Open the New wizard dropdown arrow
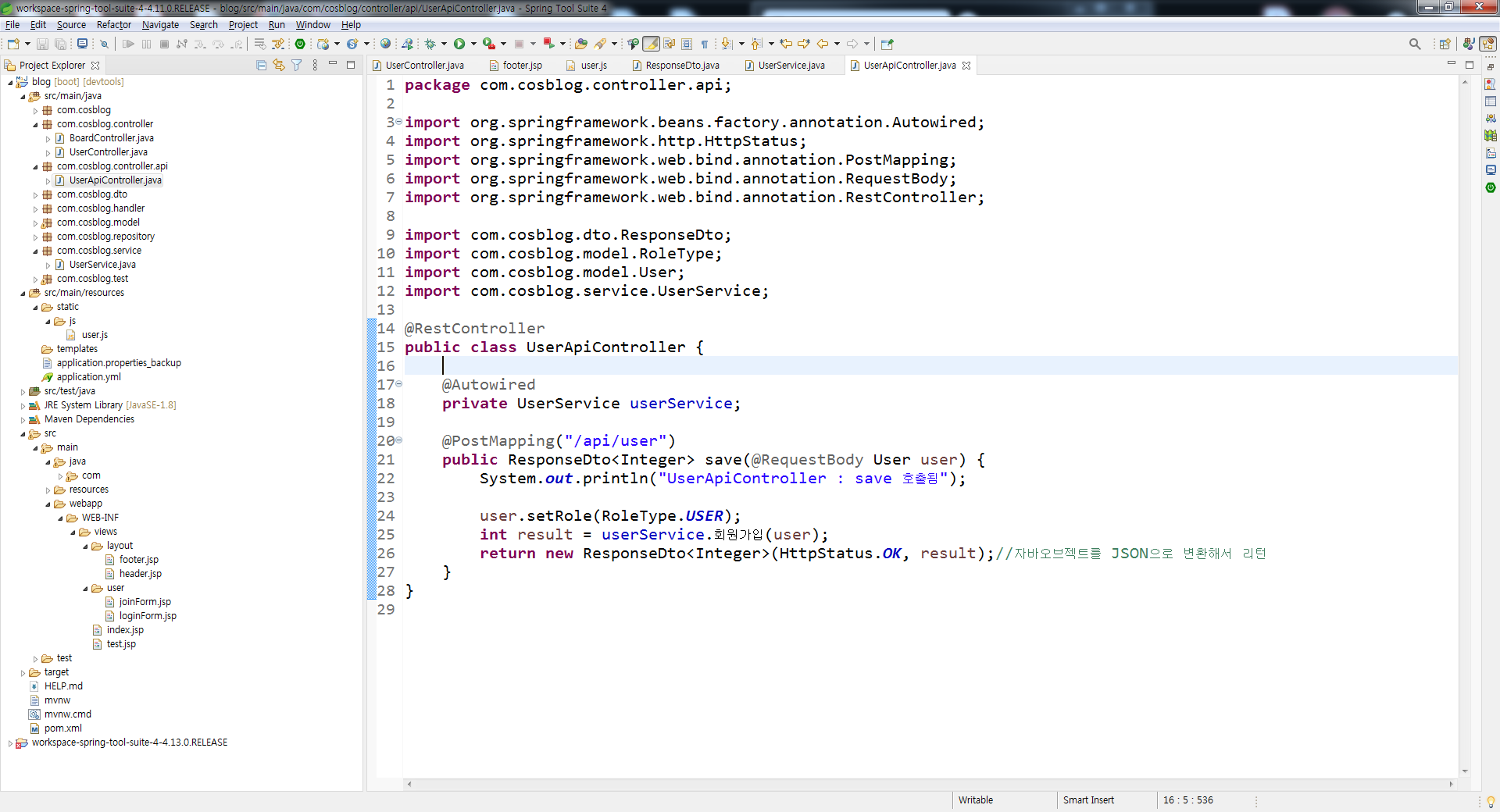 tap(27, 44)
